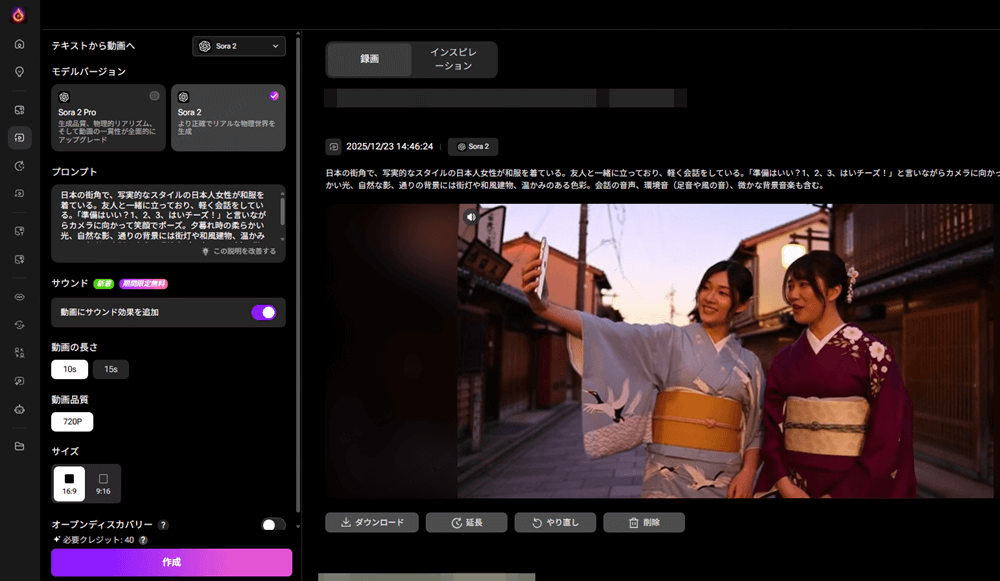Click the lightbulb icon in the left sidebar
Screen dimensions: 1000x581
click(19, 71)
